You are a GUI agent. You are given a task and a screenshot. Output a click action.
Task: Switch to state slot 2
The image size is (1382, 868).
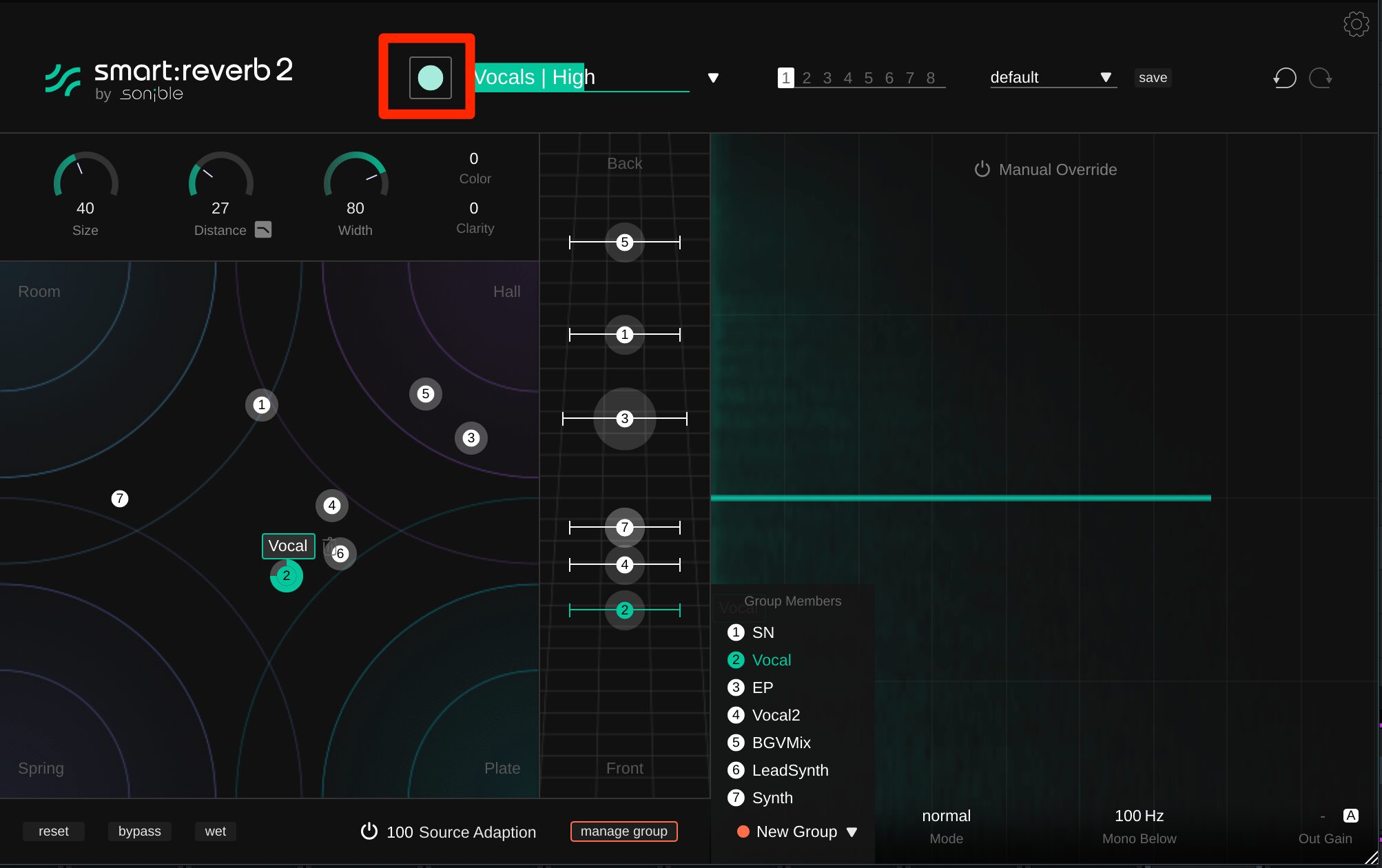click(806, 78)
